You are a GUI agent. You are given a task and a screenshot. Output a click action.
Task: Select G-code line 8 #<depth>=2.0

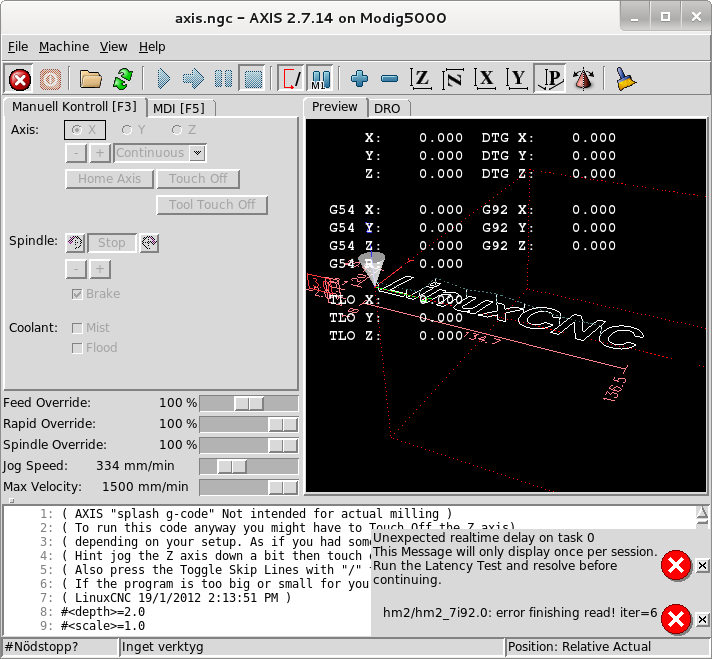point(103,612)
